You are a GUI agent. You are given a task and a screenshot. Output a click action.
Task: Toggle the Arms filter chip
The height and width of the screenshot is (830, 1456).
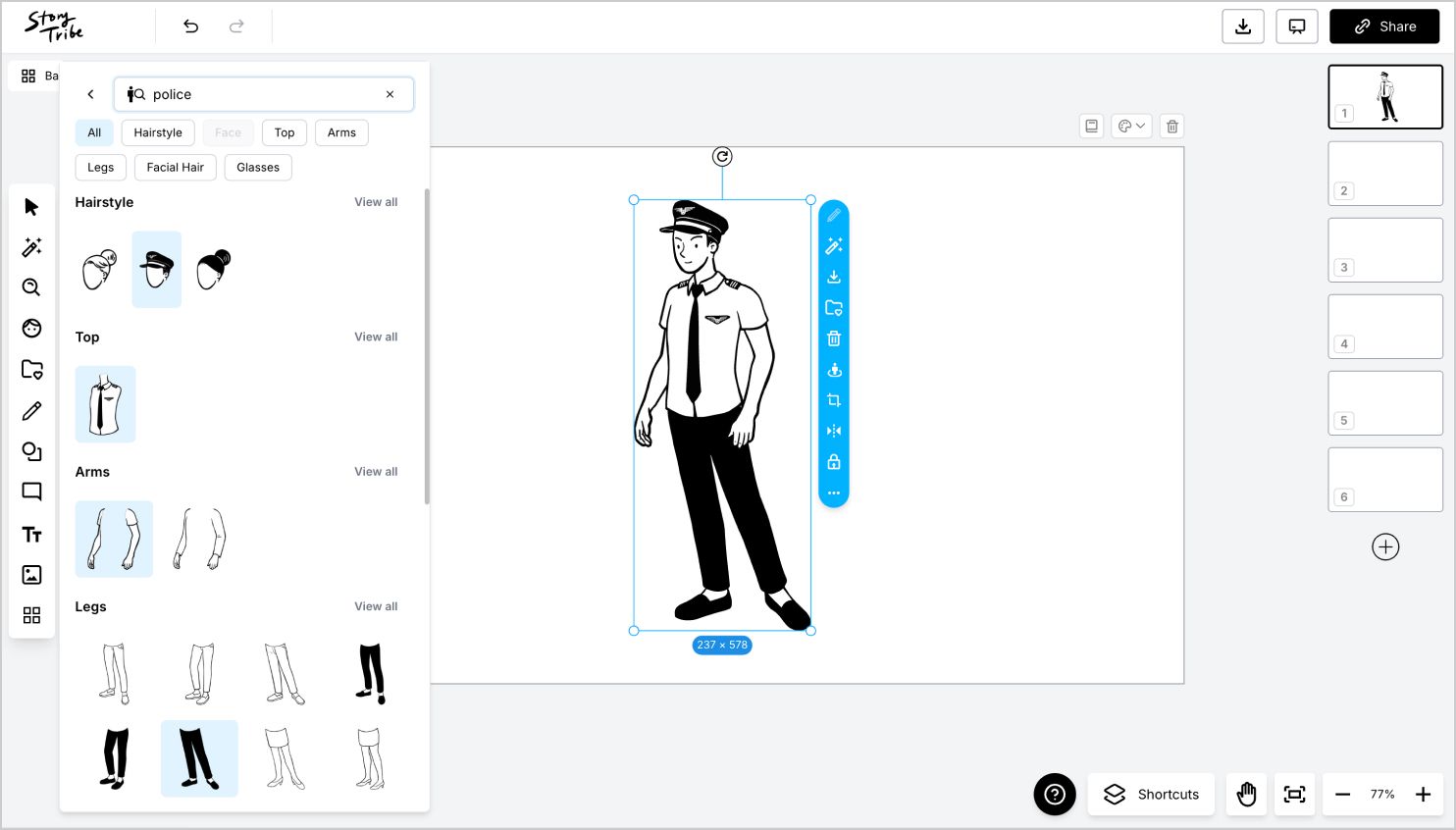pyautogui.click(x=341, y=132)
